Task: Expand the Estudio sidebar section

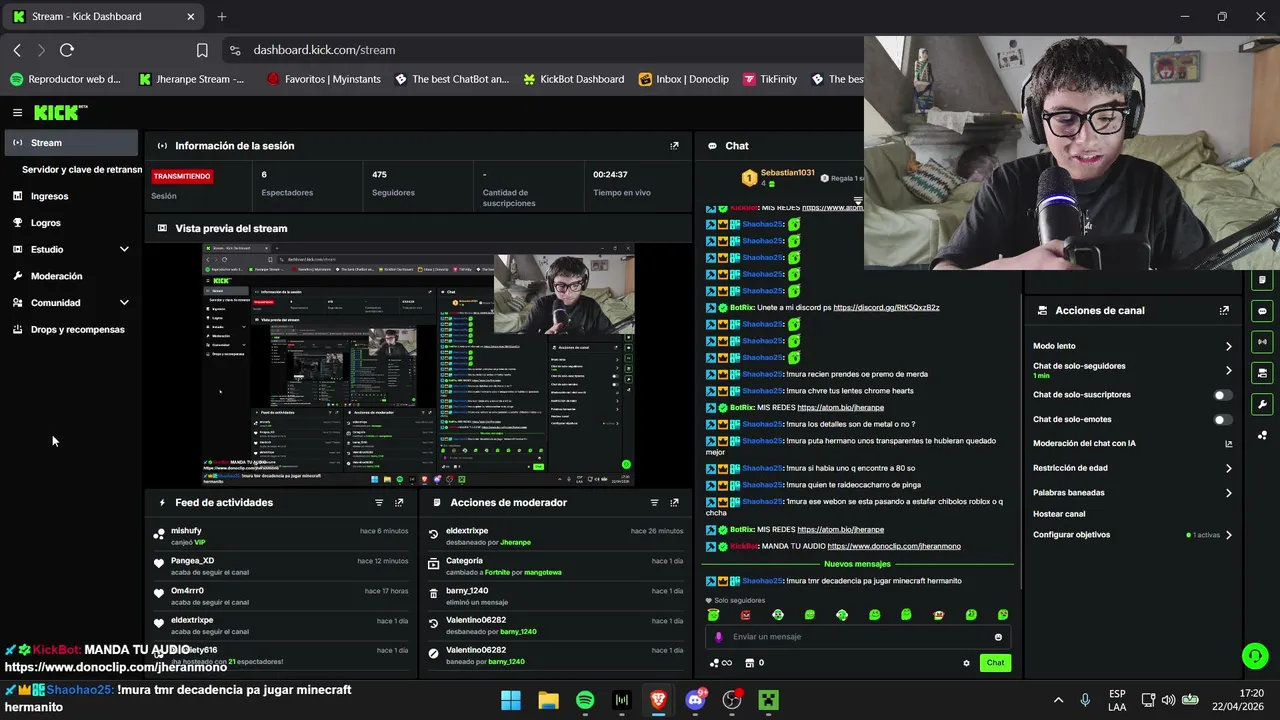Action: click(124, 250)
